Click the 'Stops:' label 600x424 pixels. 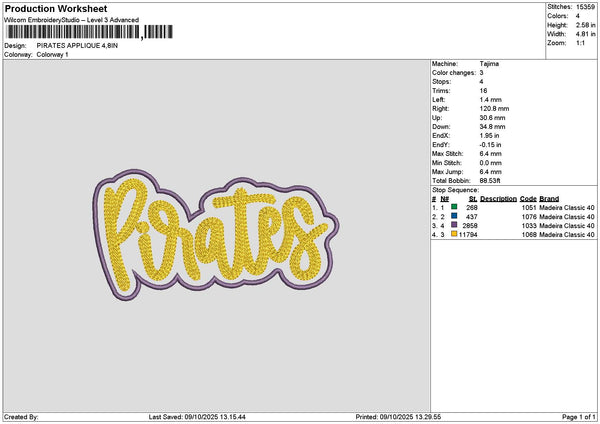[442, 82]
